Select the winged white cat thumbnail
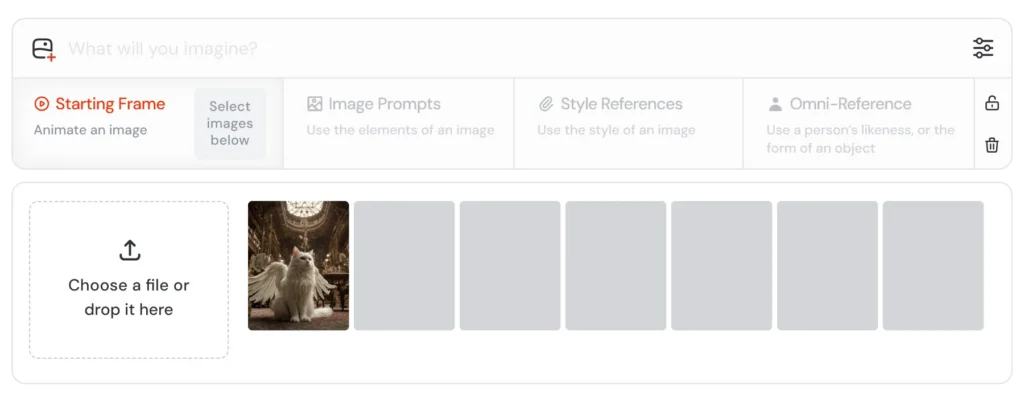 click(298, 266)
